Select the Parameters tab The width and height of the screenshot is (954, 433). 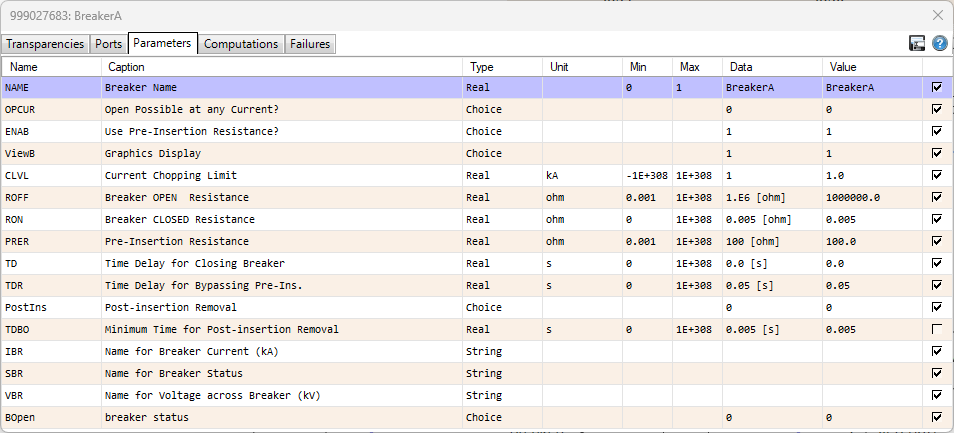click(x=162, y=43)
